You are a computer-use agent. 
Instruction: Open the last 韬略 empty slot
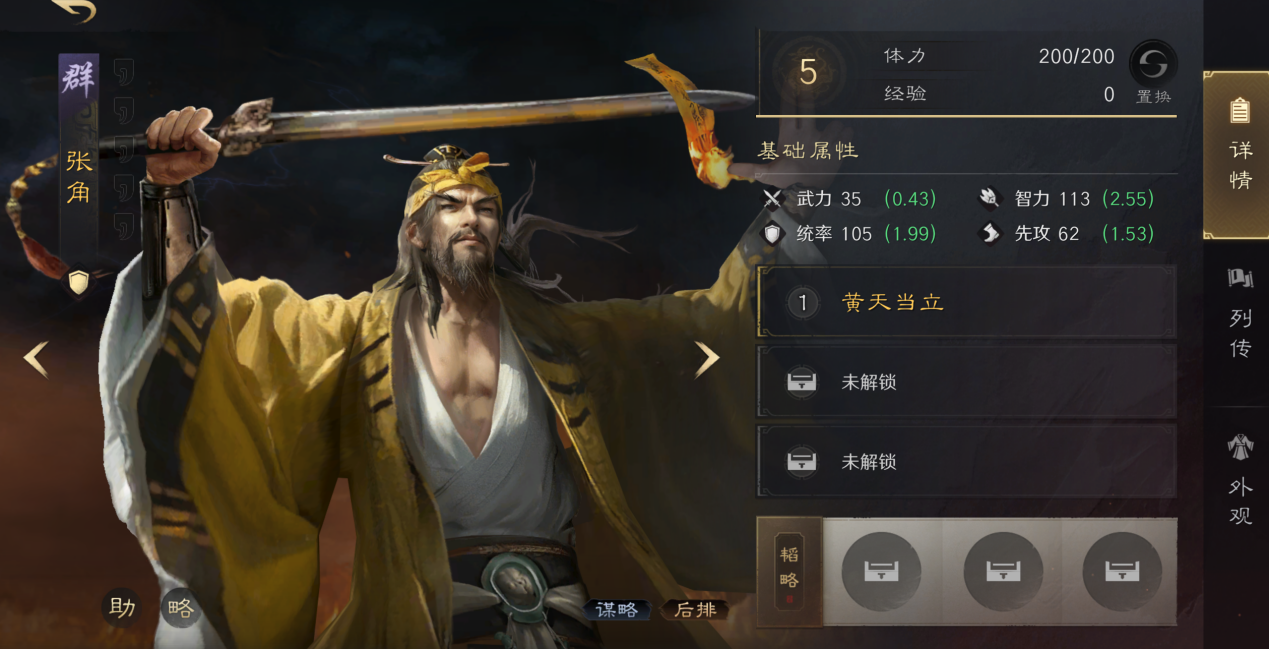coord(1122,571)
